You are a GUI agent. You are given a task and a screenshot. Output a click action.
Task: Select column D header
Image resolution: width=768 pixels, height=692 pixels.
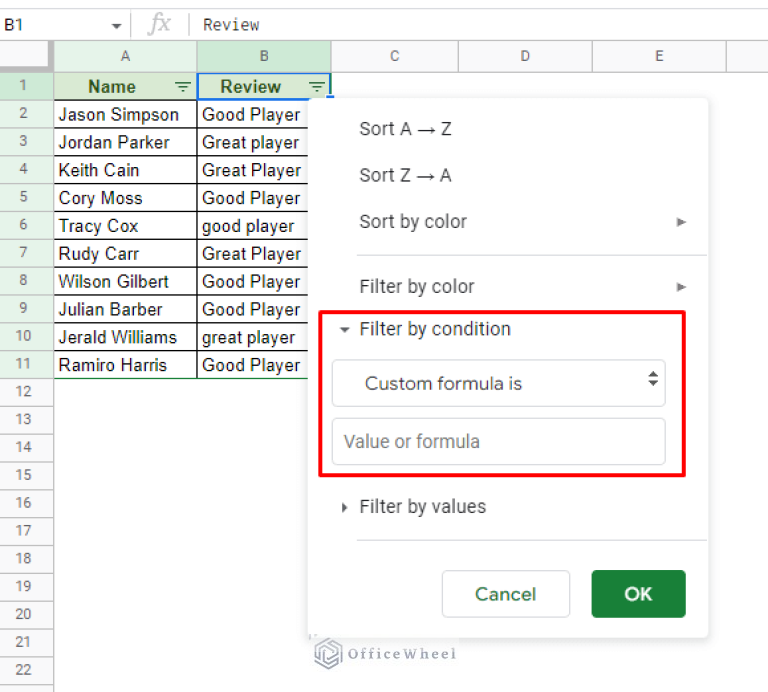(x=525, y=56)
